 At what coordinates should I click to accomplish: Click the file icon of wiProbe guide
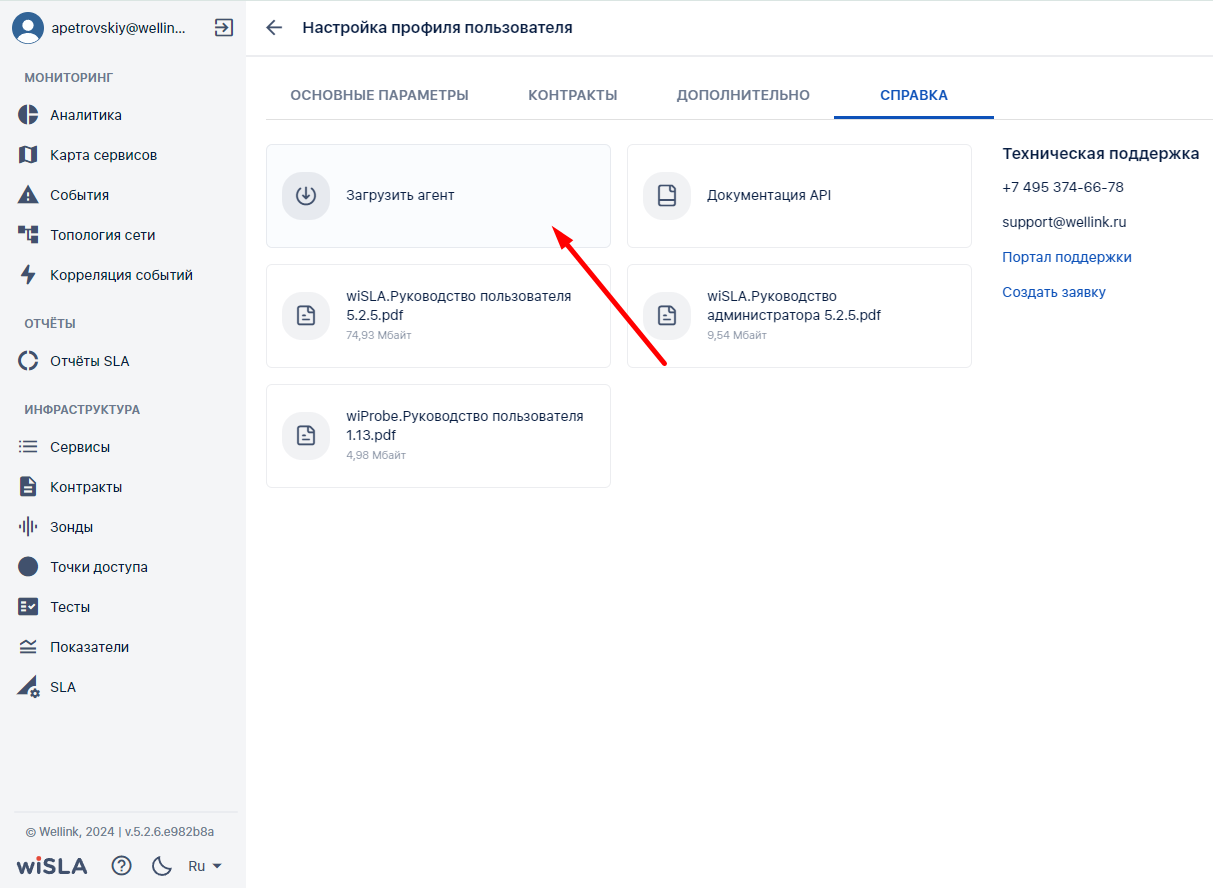(306, 436)
